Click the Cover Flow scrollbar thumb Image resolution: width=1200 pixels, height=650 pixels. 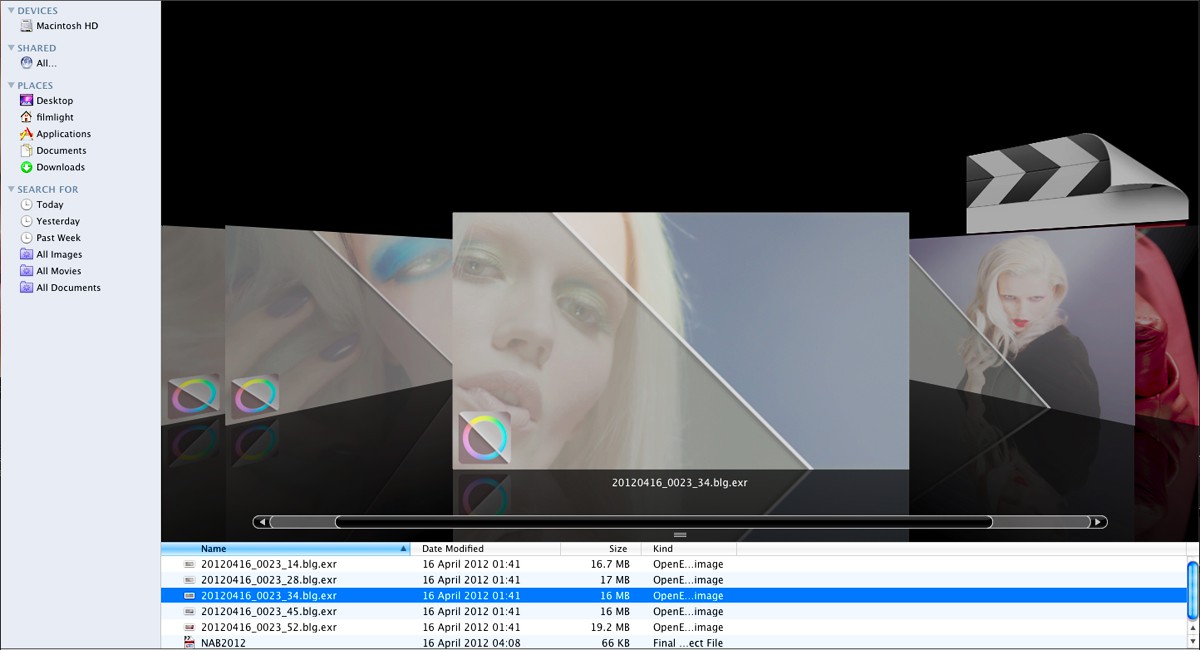pos(663,522)
